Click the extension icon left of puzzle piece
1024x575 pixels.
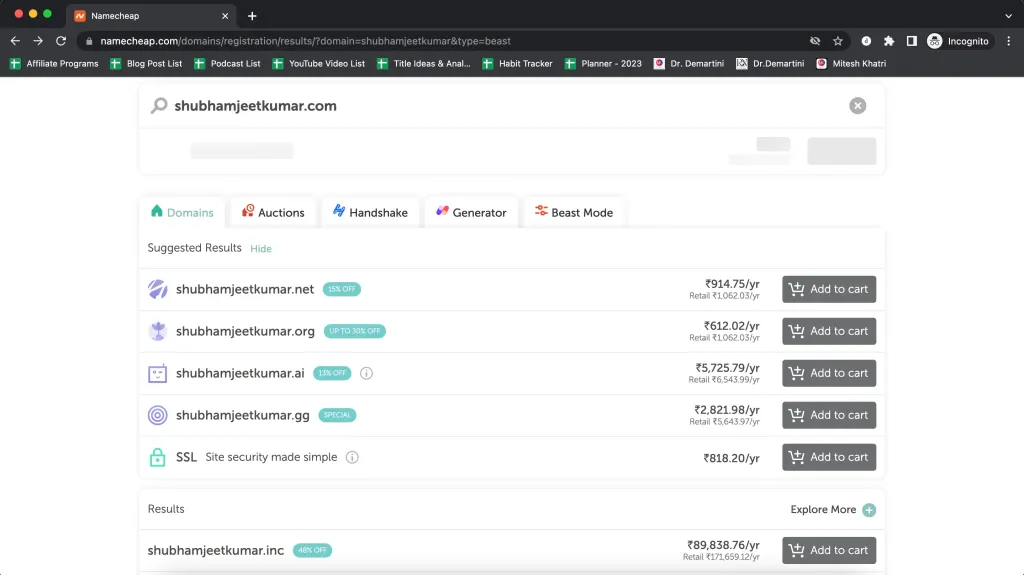tap(866, 41)
